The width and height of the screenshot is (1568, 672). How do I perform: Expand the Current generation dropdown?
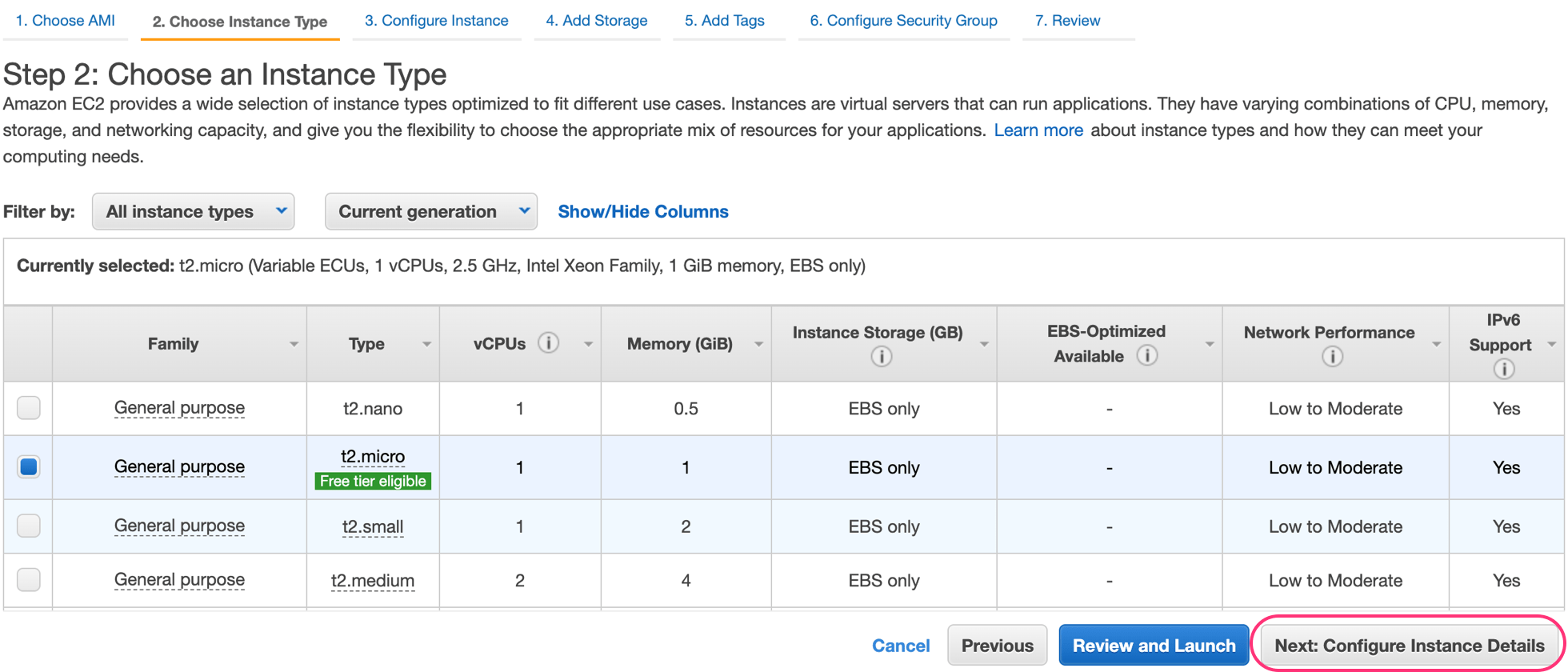point(430,212)
